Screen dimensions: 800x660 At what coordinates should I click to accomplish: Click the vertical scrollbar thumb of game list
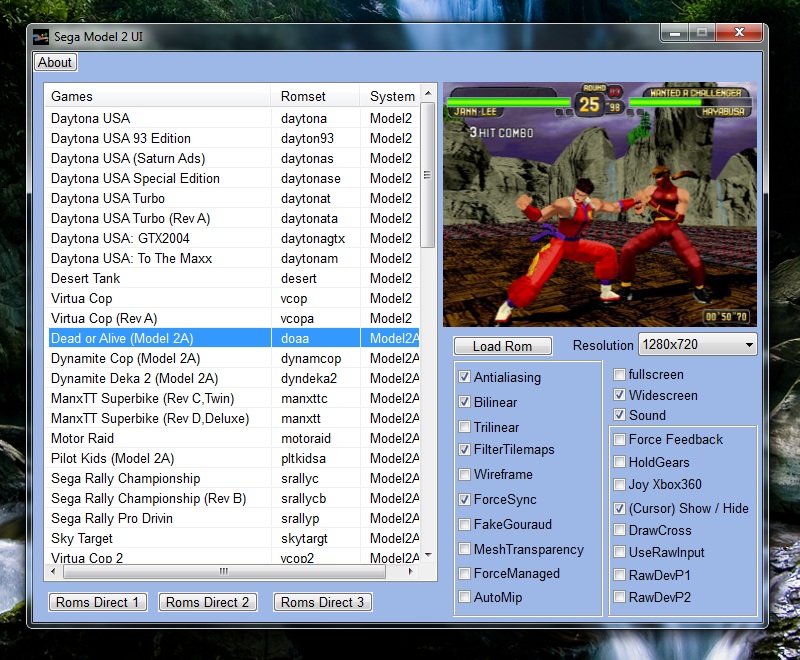(x=428, y=175)
